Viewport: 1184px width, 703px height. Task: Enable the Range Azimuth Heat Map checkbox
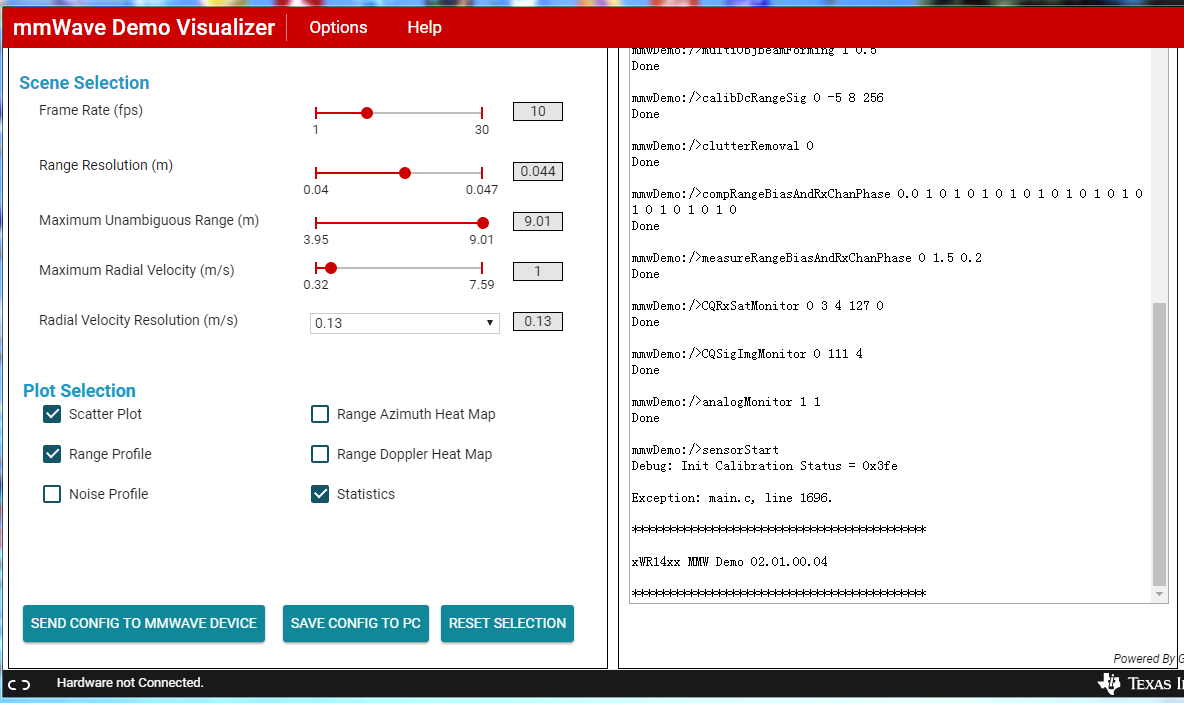pyautogui.click(x=320, y=414)
